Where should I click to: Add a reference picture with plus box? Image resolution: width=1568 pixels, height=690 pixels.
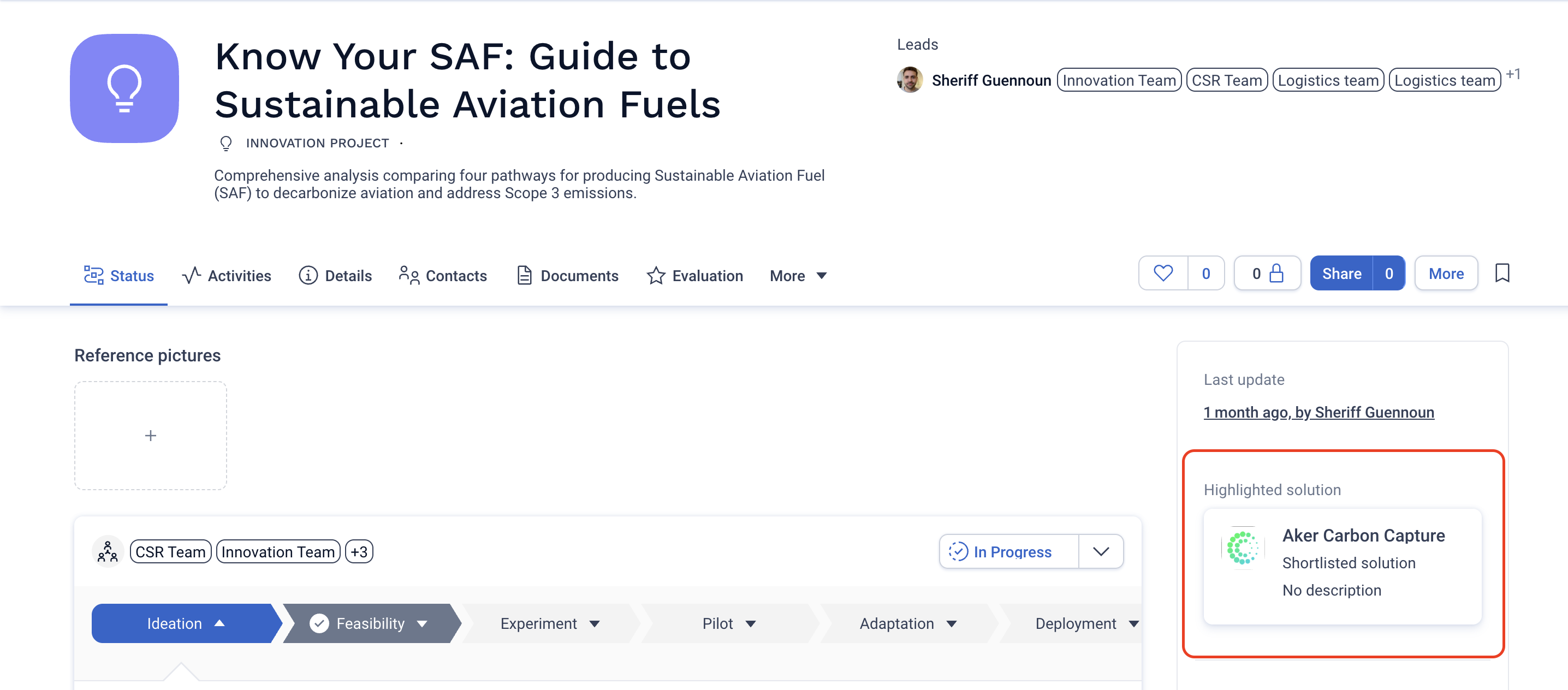(150, 436)
